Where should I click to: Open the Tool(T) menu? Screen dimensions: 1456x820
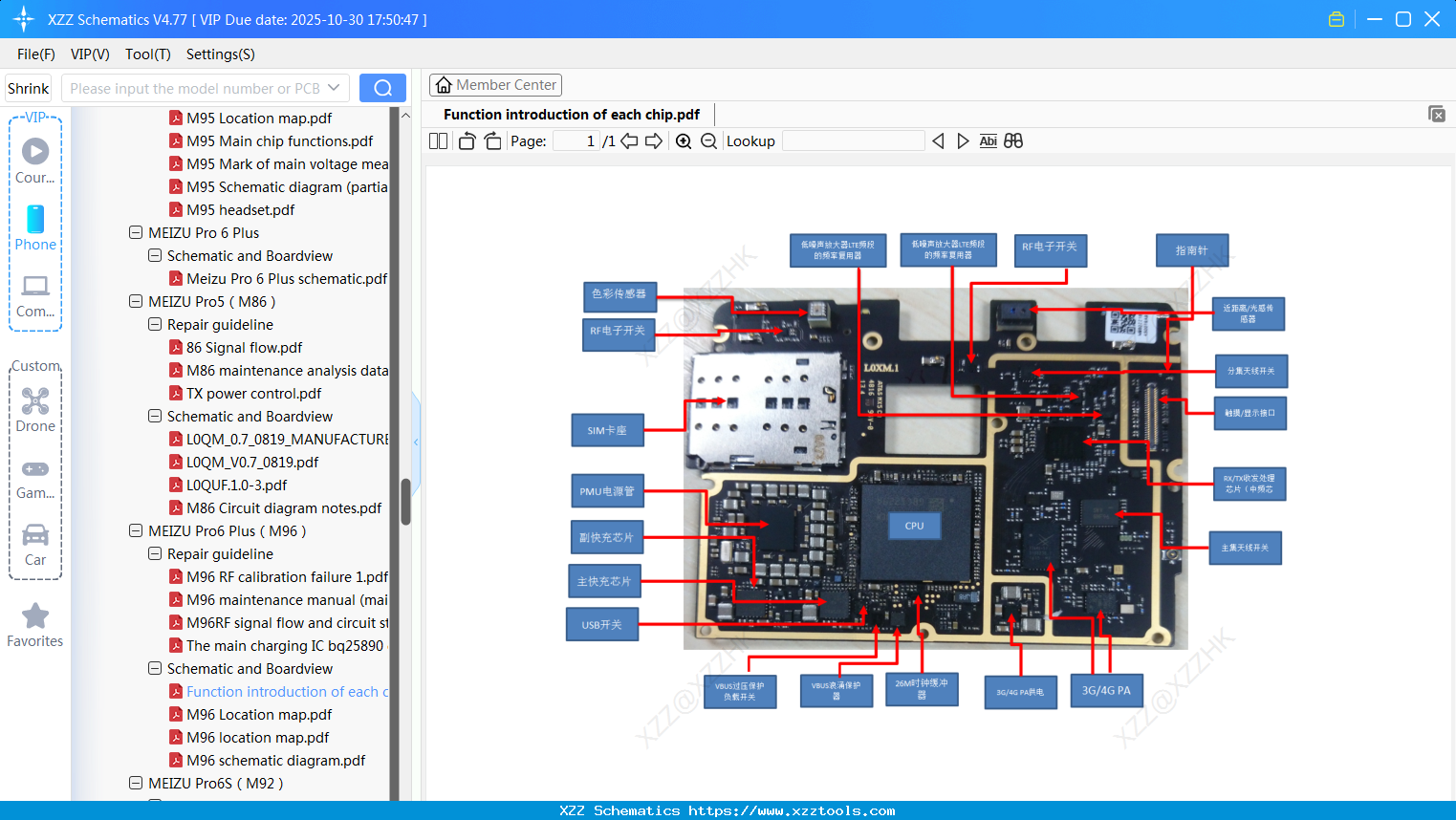[x=147, y=54]
